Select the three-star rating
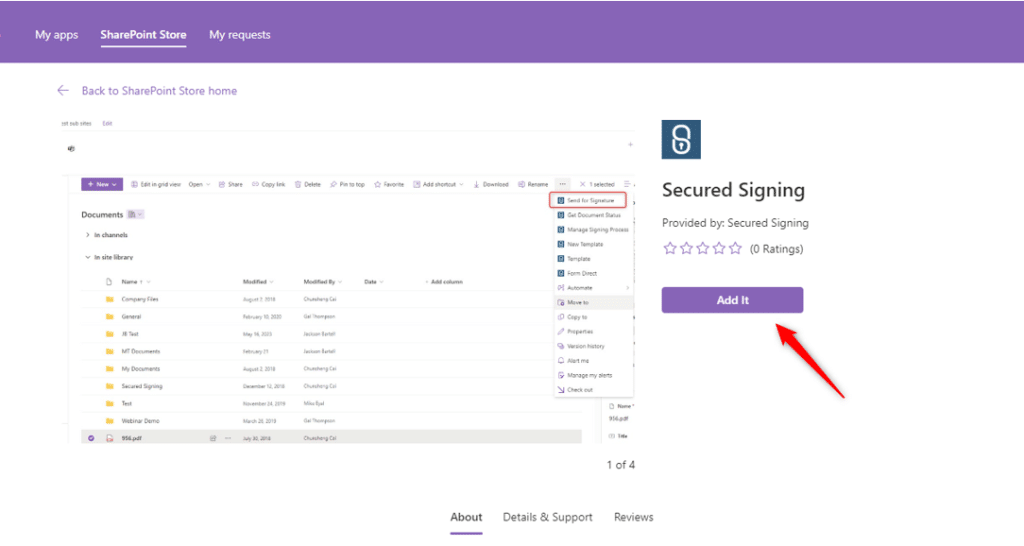1024x546 pixels. click(x=703, y=248)
